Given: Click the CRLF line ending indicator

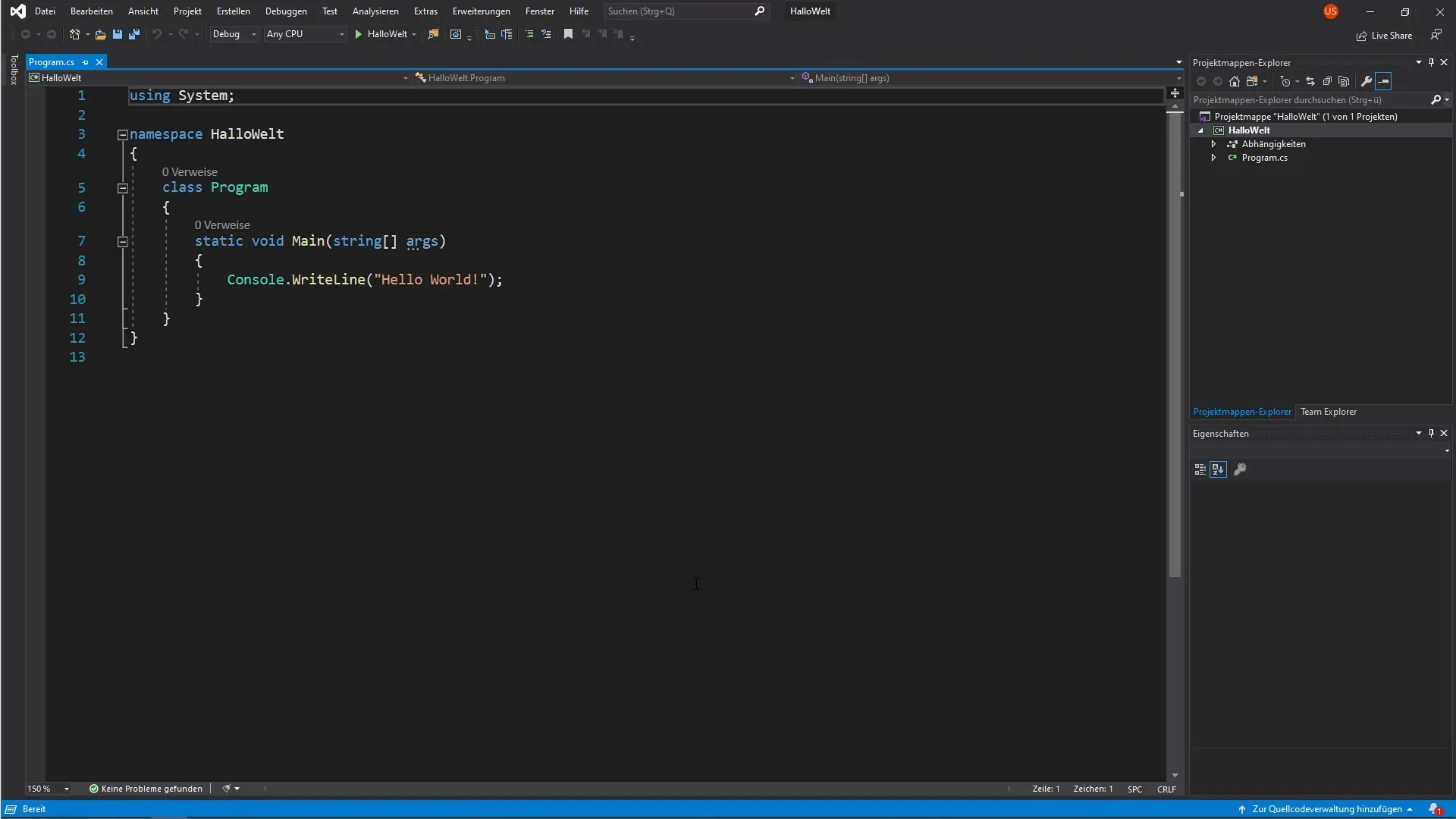Looking at the screenshot, I should click(x=1166, y=789).
